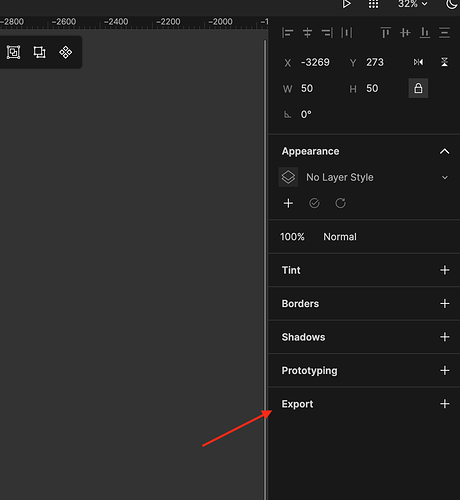Align selection to left edge
This screenshot has height=500, width=460.
[x=287, y=33]
